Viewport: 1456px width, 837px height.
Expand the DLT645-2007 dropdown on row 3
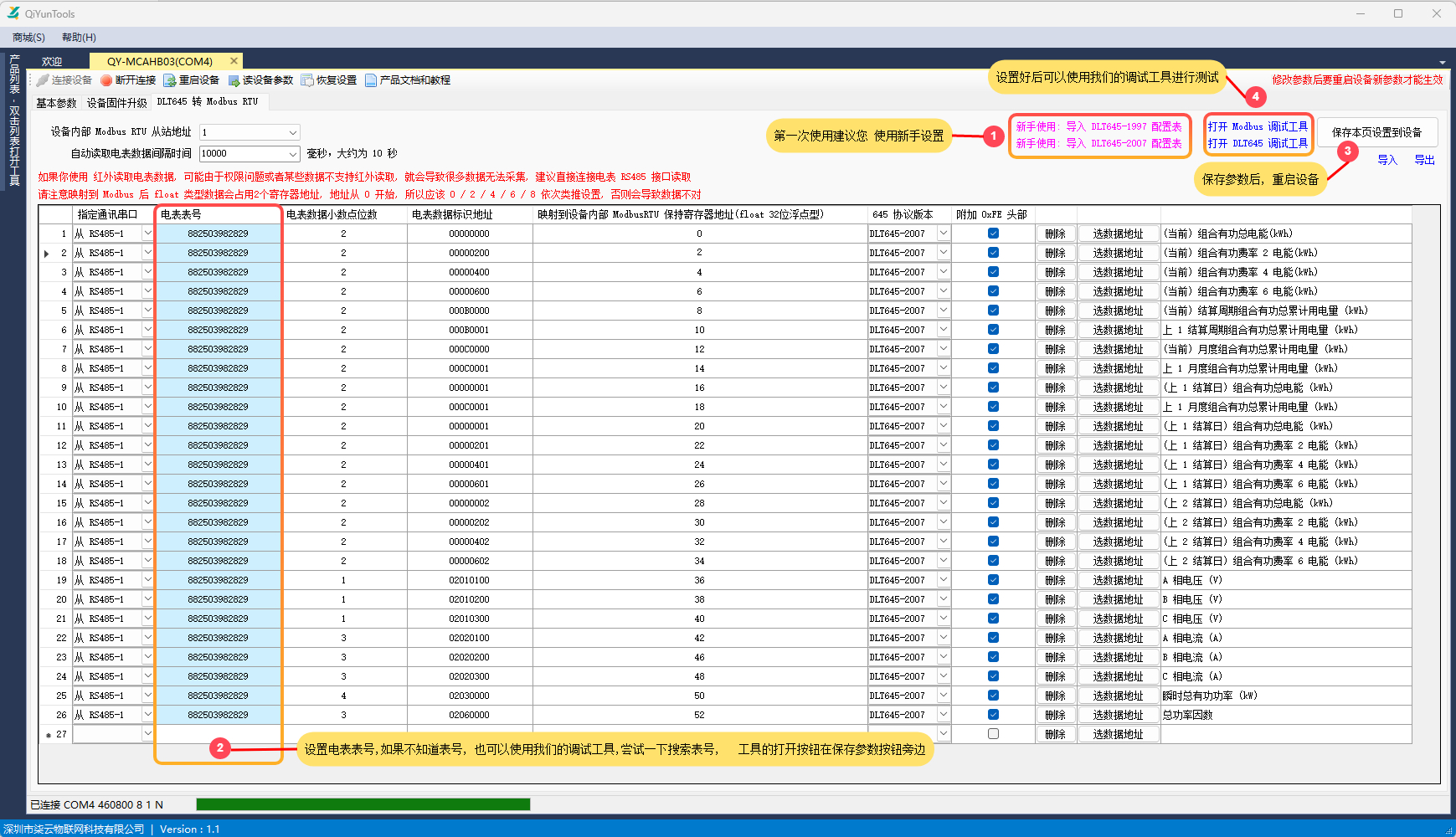[944, 271]
